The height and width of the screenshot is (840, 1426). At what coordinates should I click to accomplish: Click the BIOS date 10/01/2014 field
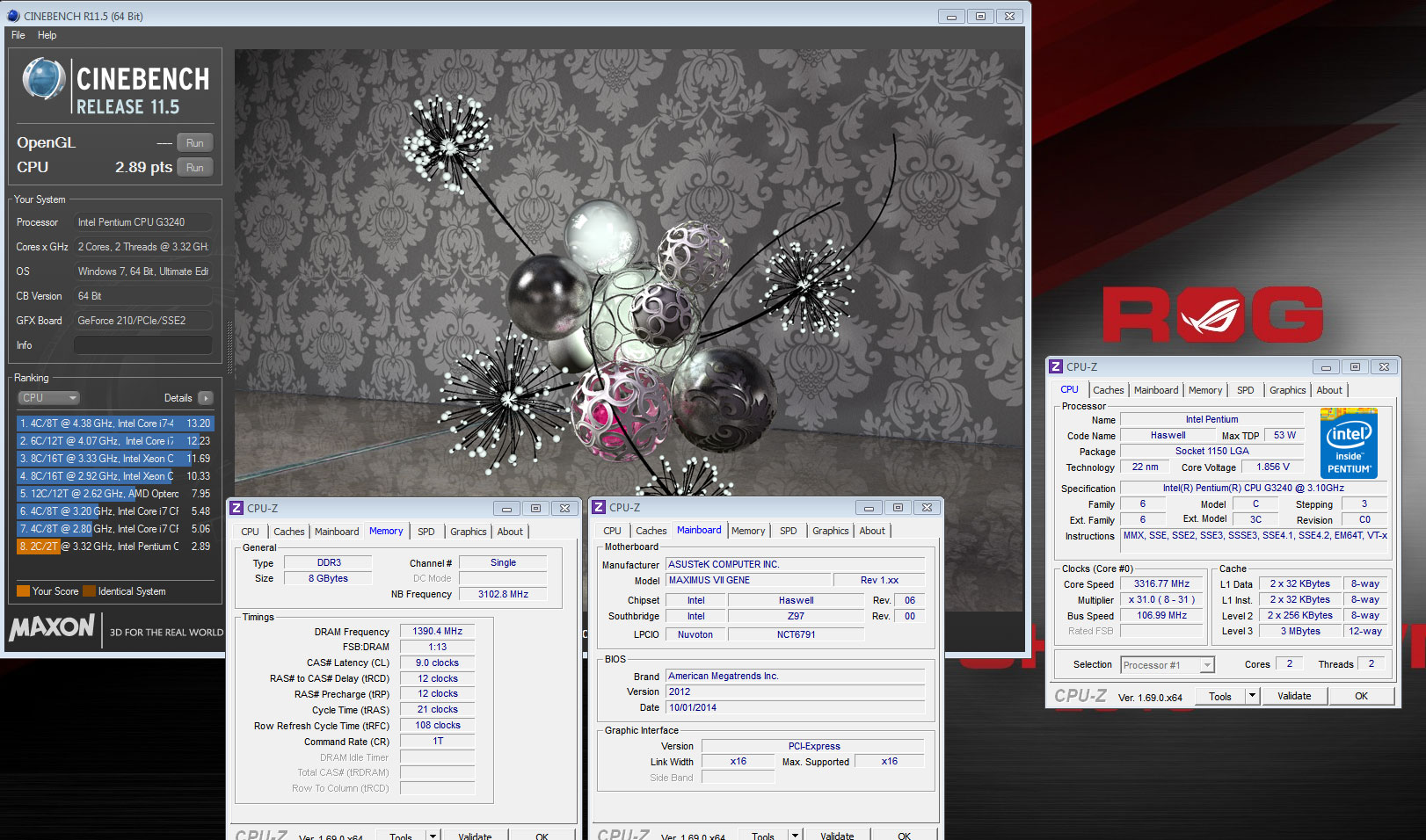point(795,707)
